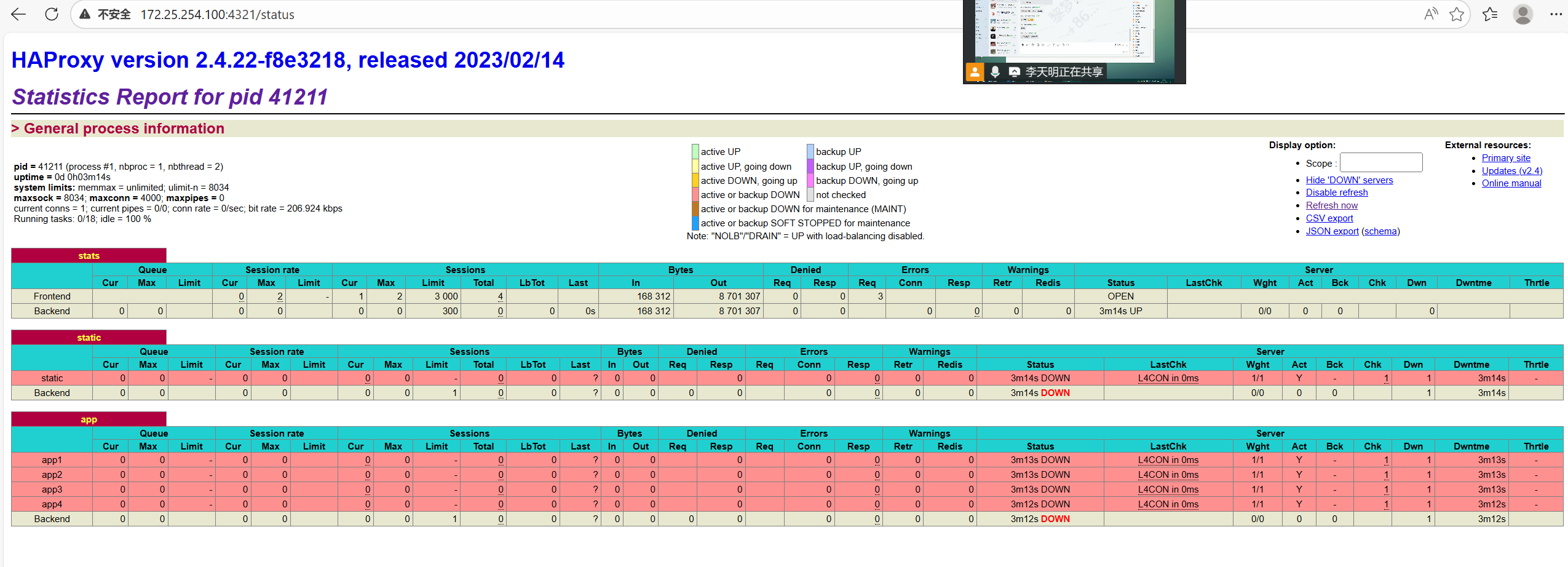
Task: Click the active UP green legend swatch
Action: 695,151
